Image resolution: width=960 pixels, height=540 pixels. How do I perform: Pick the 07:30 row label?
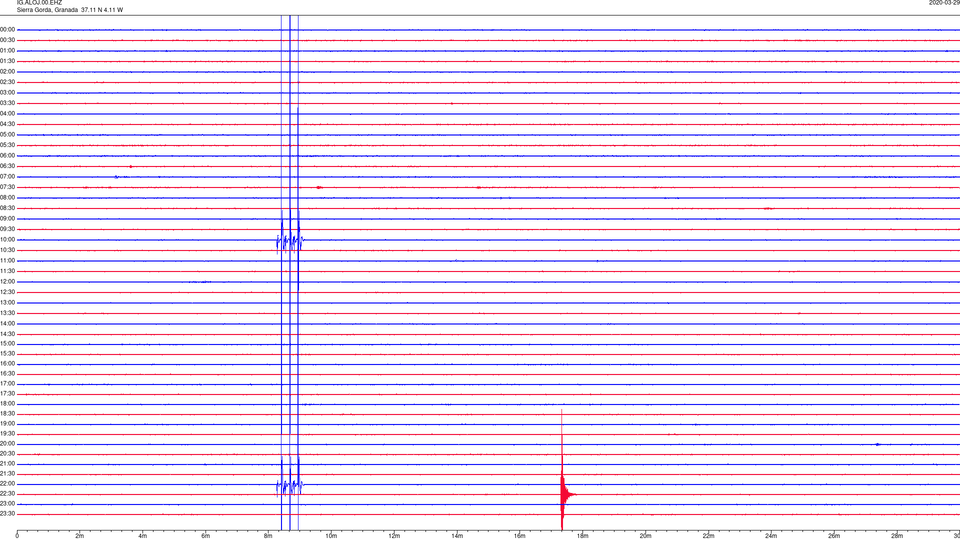click(8, 187)
